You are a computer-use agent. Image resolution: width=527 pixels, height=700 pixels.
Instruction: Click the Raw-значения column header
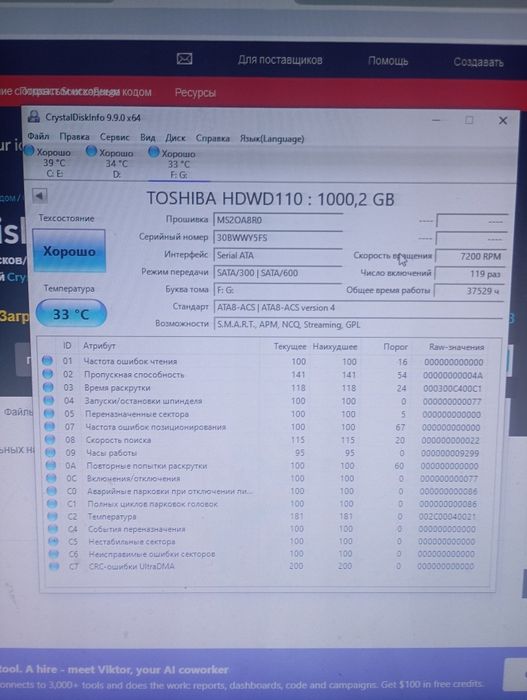point(456,347)
